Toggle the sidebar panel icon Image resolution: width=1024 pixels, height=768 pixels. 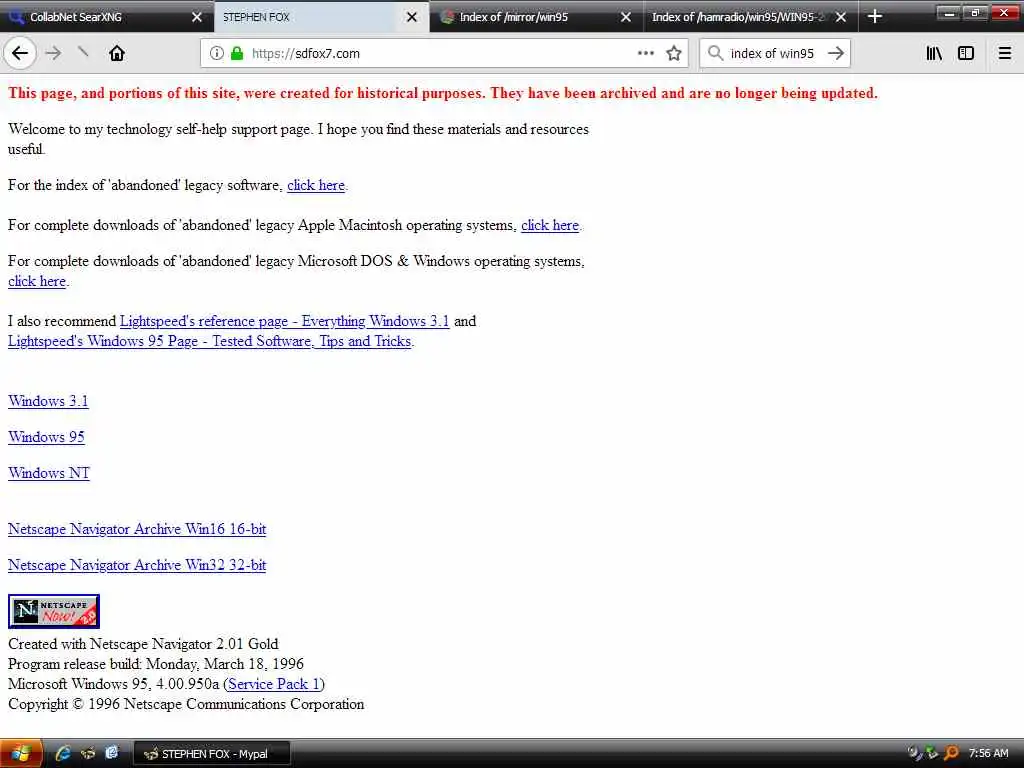coord(966,54)
